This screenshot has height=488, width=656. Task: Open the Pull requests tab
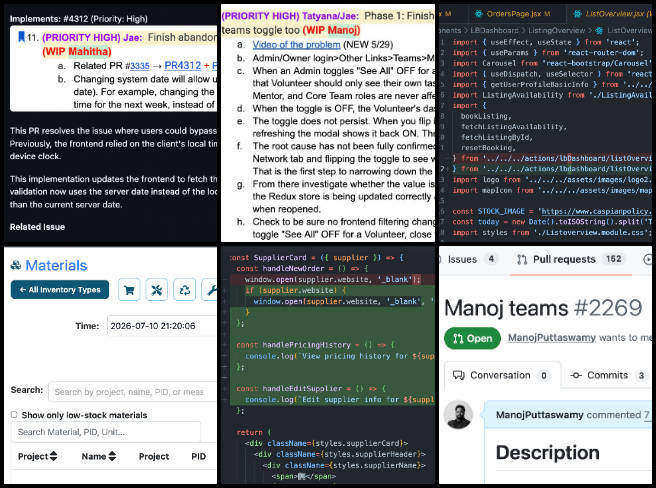click(x=570, y=259)
